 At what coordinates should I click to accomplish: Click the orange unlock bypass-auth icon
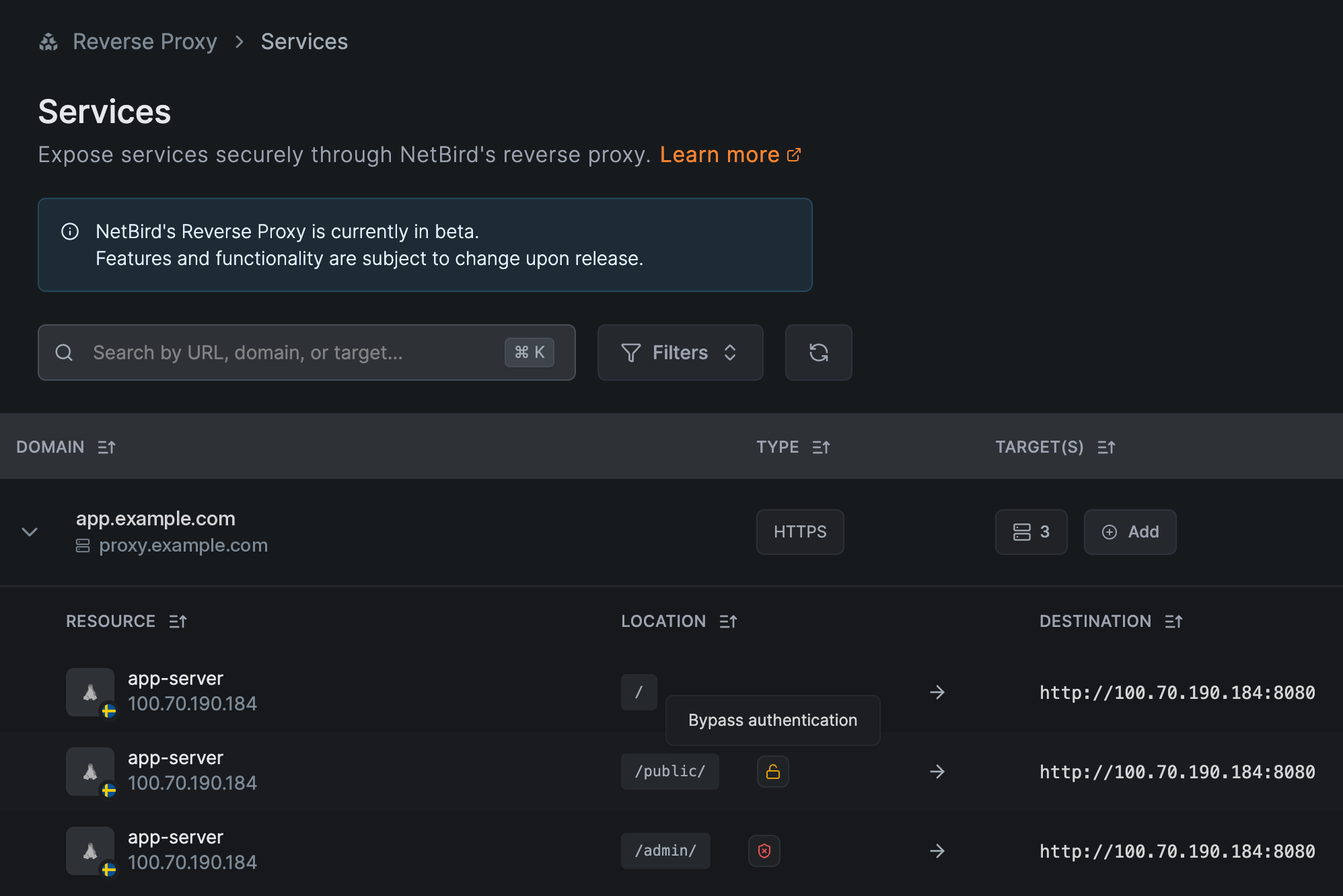pyautogui.click(x=773, y=771)
